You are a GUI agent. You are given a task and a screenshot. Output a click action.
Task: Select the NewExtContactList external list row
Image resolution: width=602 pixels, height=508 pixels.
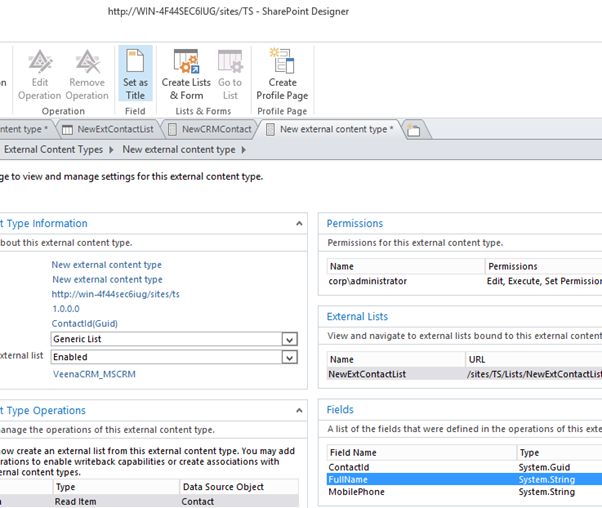(395, 373)
